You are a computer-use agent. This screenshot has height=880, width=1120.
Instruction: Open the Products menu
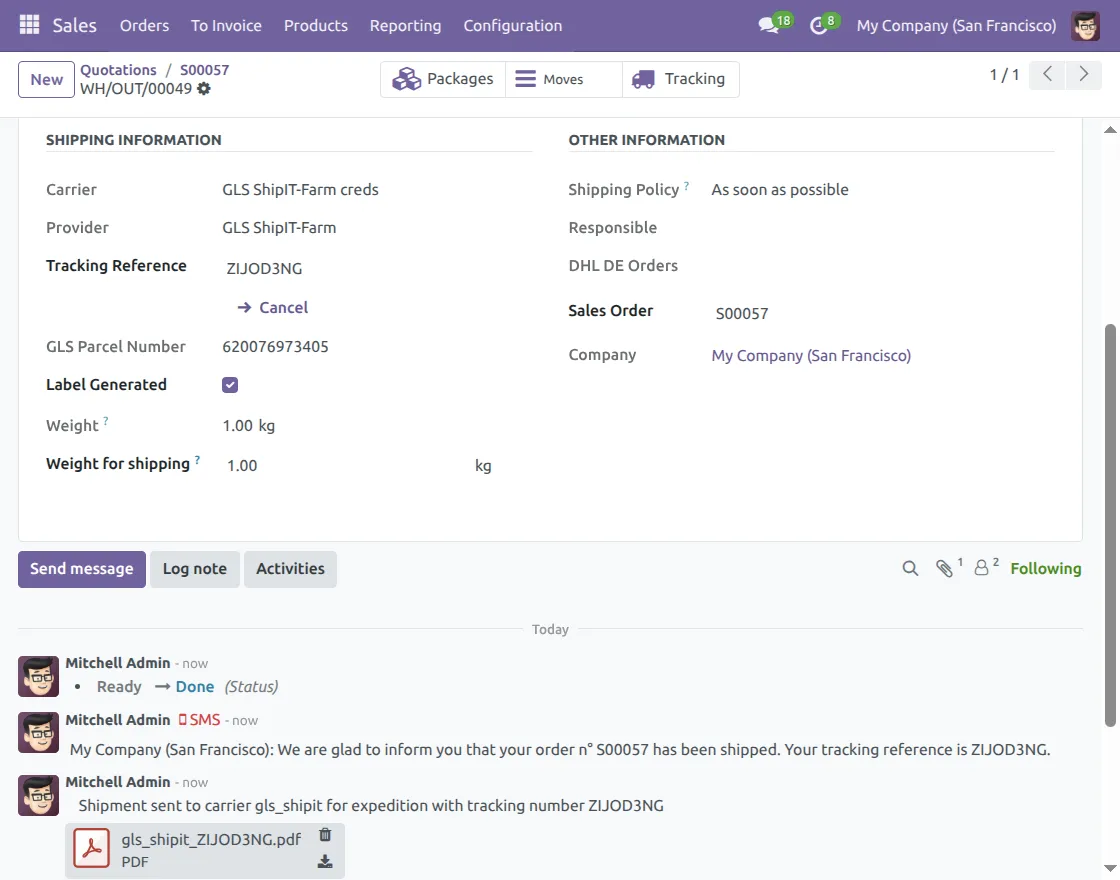point(316,26)
